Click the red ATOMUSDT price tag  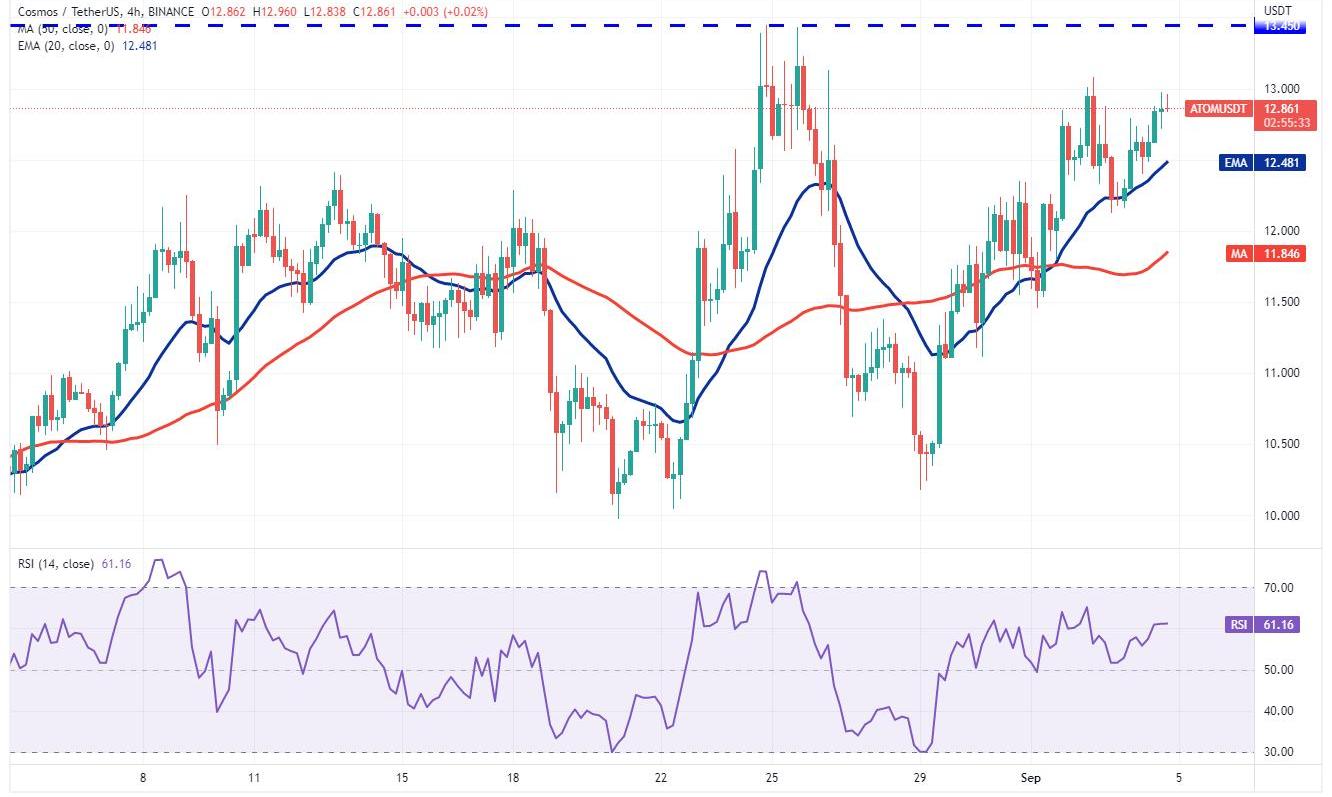tap(1218, 108)
